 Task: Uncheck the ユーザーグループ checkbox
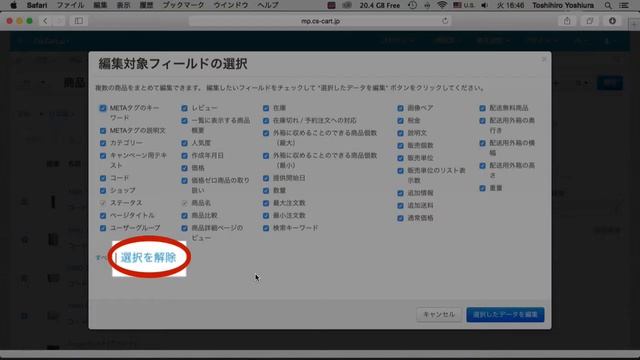(x=103, y=228)
